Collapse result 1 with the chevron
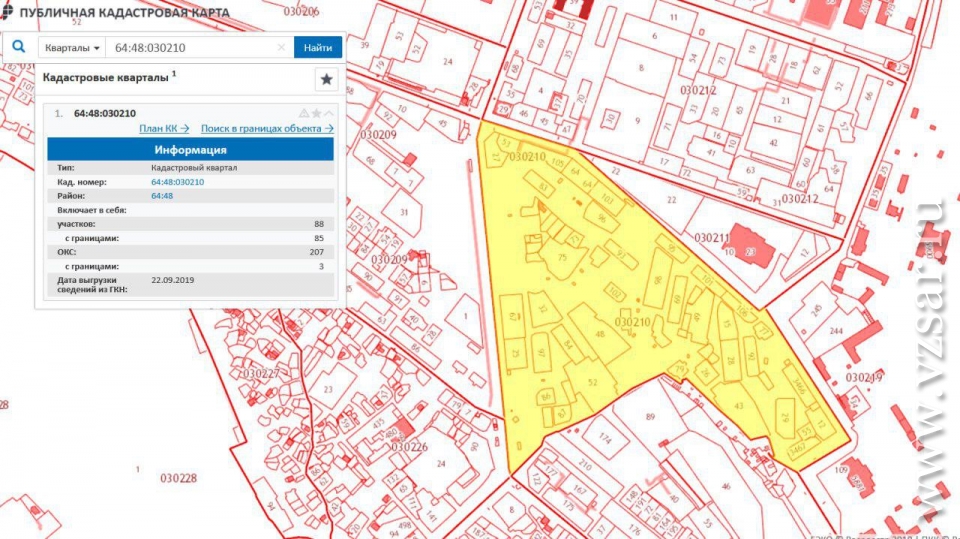960x539 pixels. (x=329, y=113)
